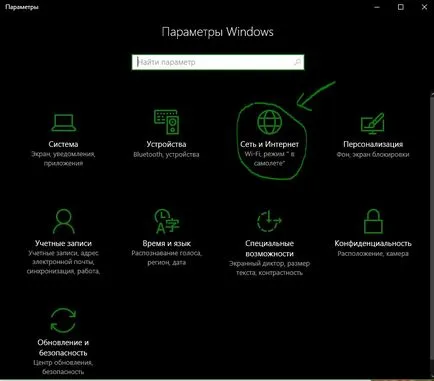434x381 pixels.
Task: Click the 'Параметры Windows' page heading
Action: pos(218,32)
